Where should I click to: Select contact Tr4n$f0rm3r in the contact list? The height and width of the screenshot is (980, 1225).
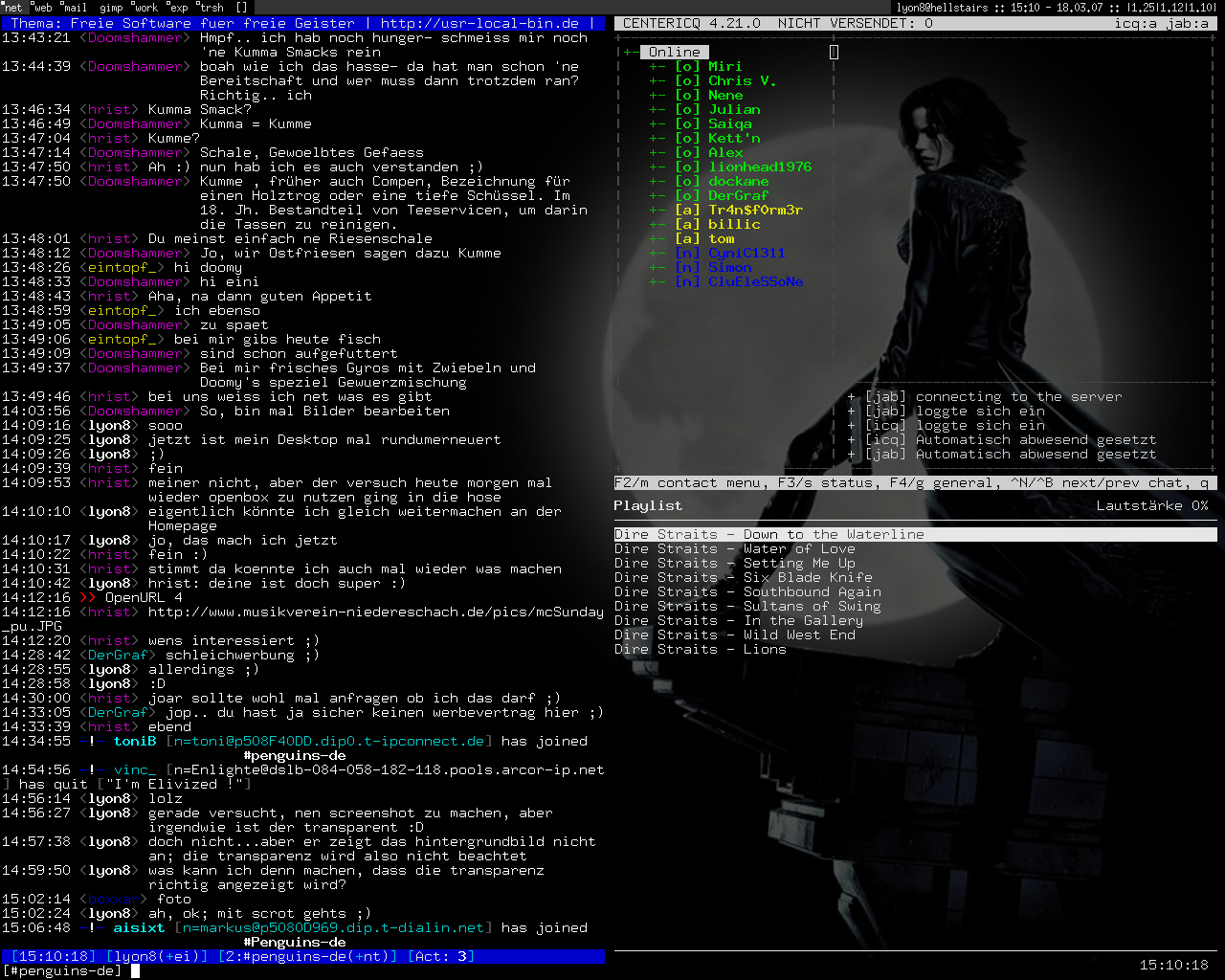(x=755, y=211)
